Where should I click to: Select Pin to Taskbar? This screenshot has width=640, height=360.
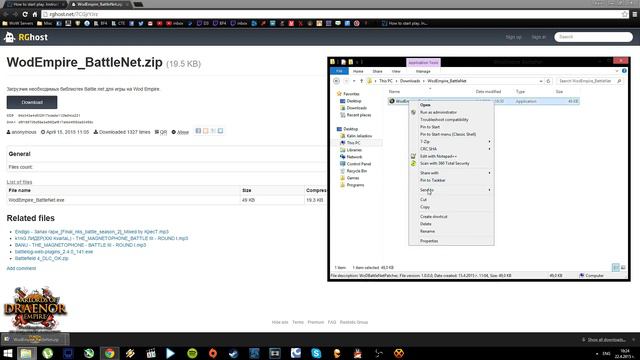coord(451,180)
